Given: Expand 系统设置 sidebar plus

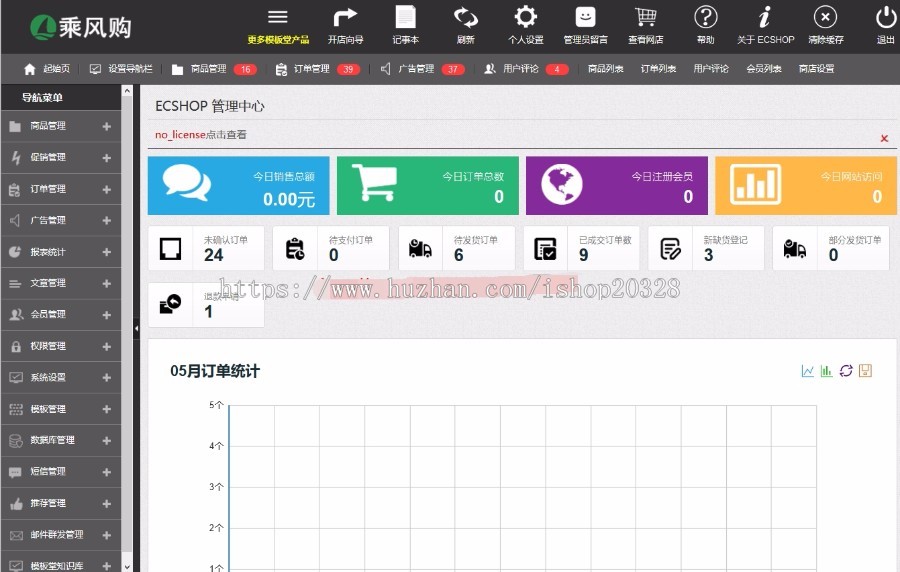Looking at the screenshot, I should 107,378.
